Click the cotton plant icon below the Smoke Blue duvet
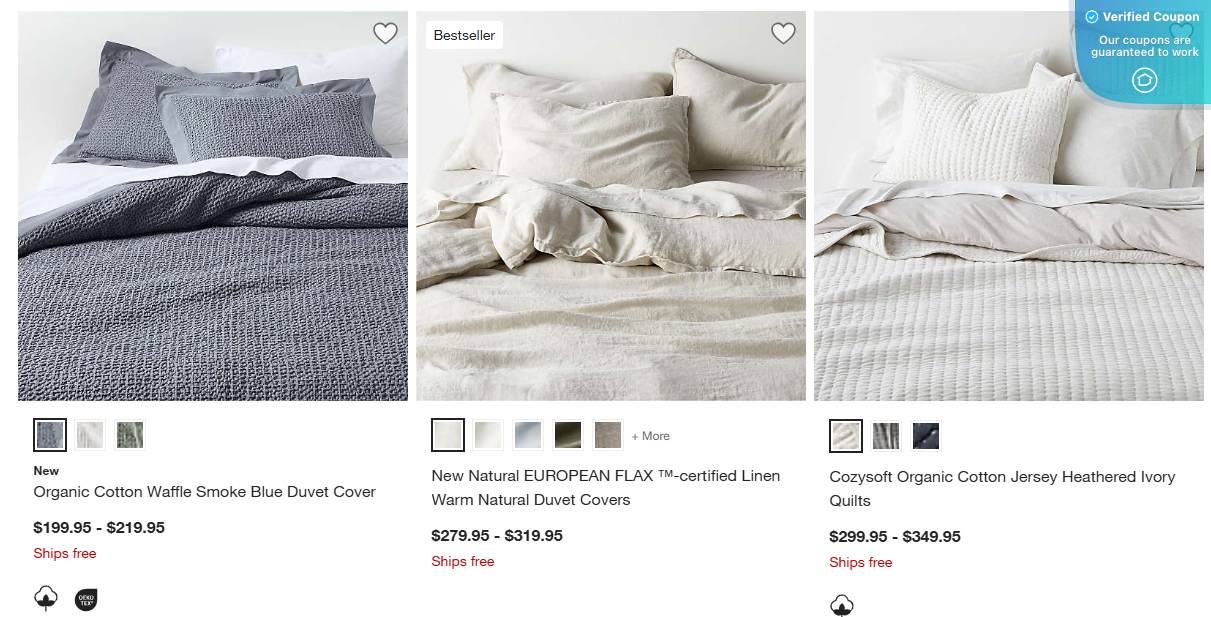Screen dimensions: 1211x617 45,596
